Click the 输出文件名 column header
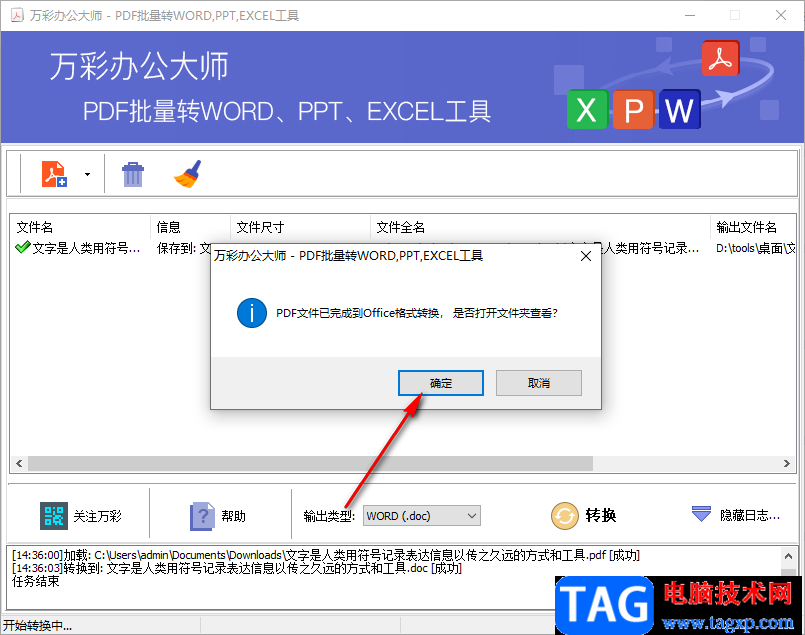Viewport: 805px width, 635px height. 754,227
